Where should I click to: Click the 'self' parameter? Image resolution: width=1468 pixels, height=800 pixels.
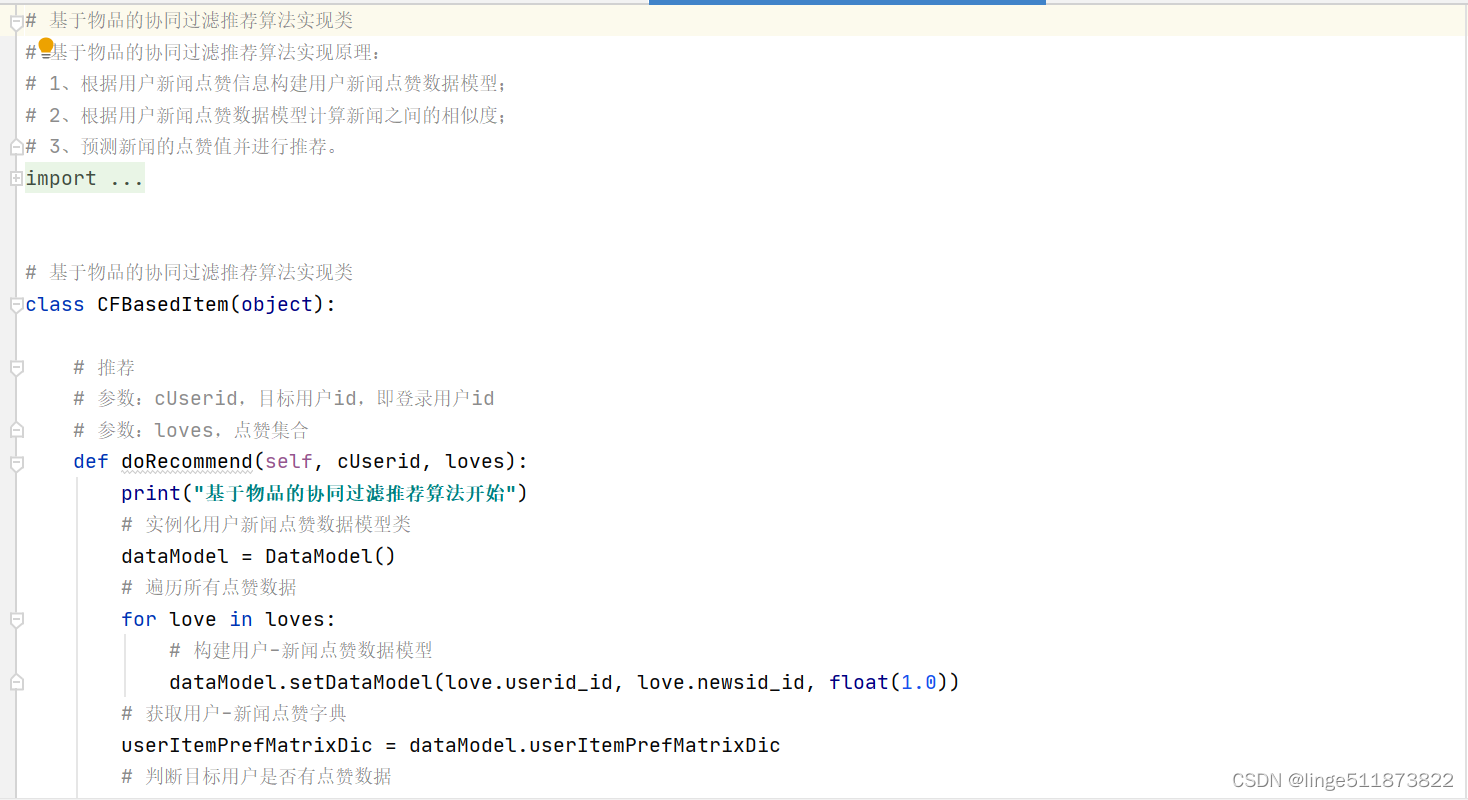click(x=289, y=461)
